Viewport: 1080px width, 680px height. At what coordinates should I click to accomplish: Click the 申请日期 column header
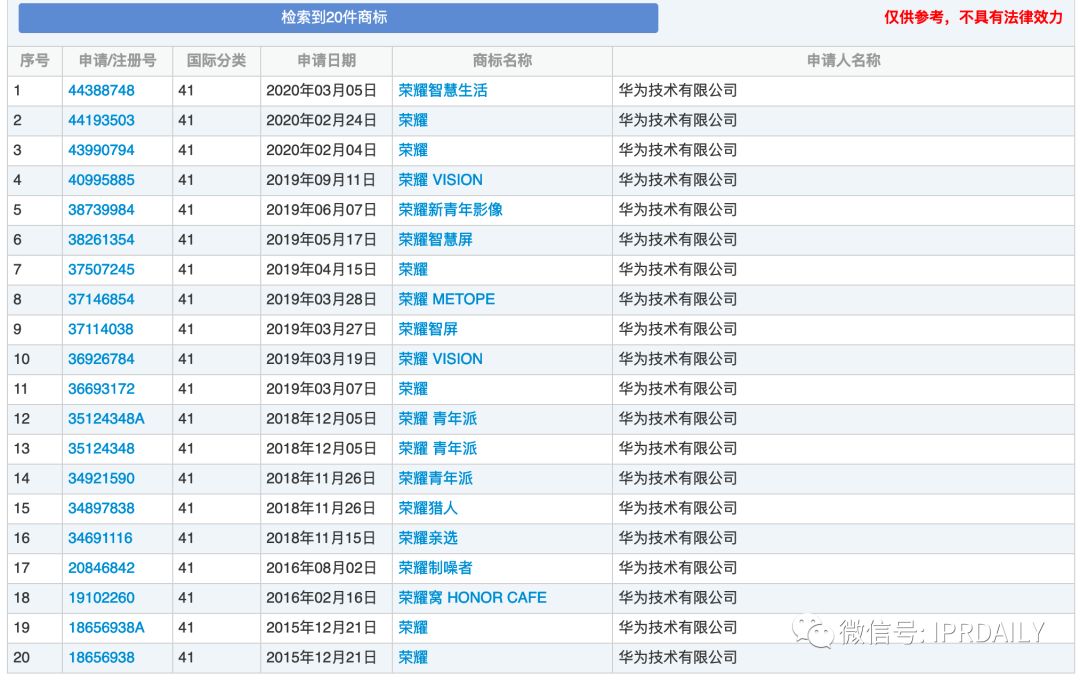[x=326, y=61]
